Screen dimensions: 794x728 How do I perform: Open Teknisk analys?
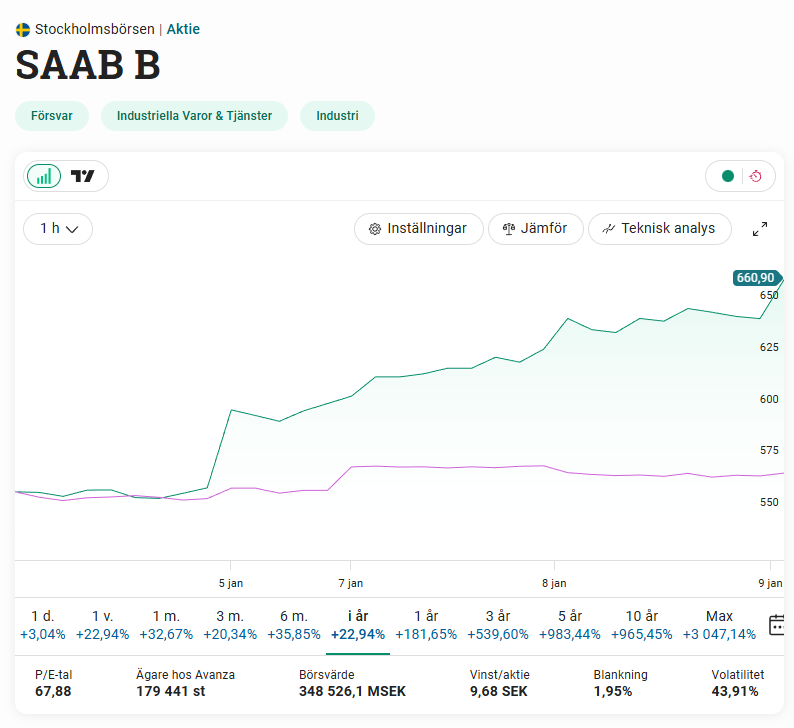point(659,229)
